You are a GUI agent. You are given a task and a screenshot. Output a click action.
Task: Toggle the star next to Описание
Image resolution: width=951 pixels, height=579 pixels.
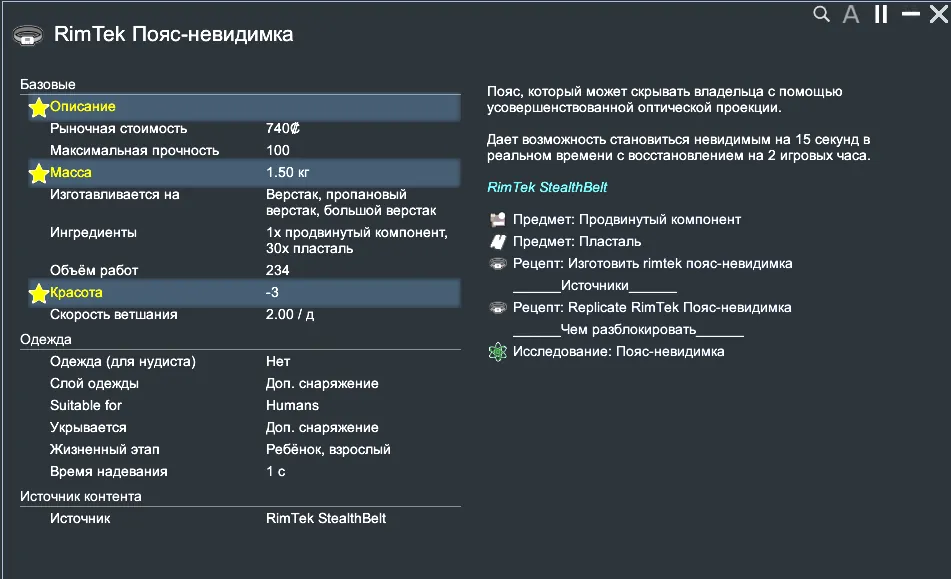tap(38, 108)
